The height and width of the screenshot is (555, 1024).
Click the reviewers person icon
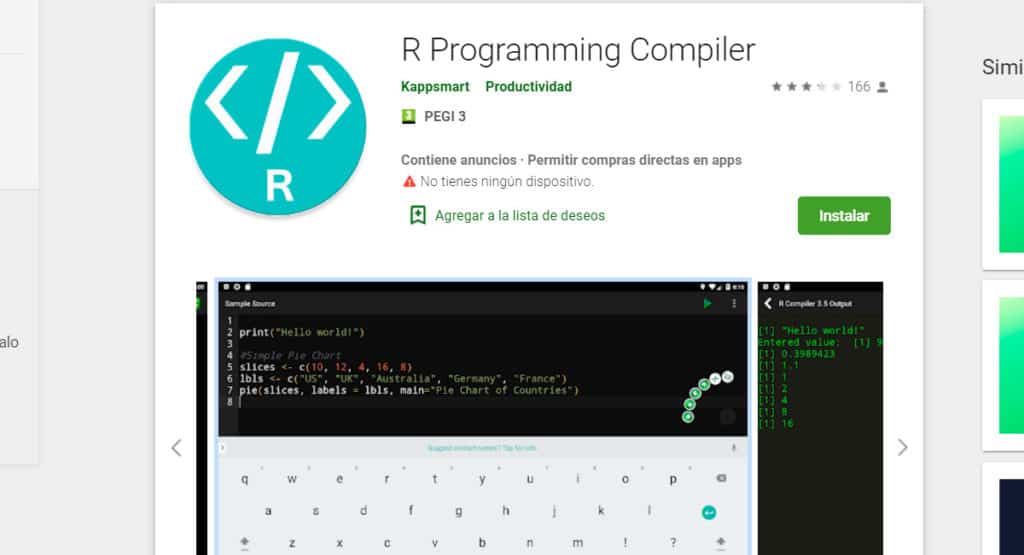(882, 87)
